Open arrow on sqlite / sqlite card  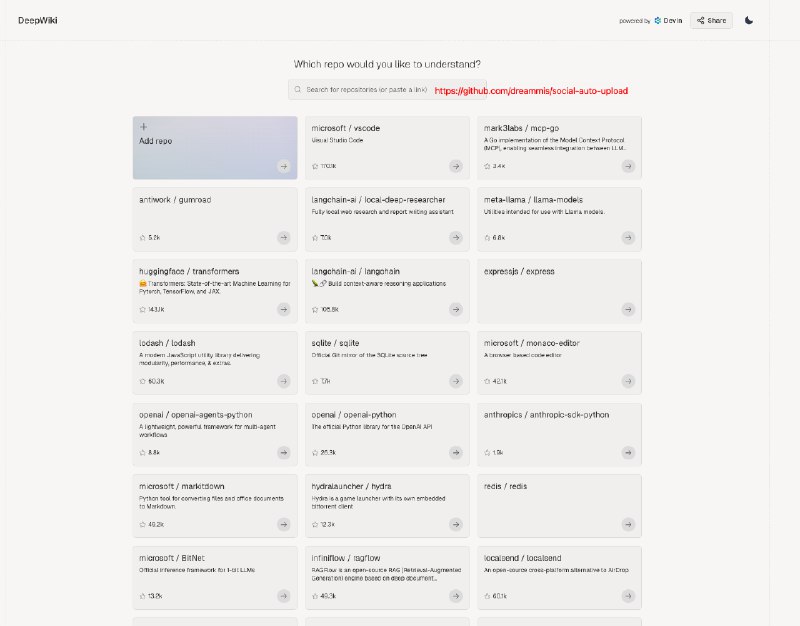pyautogui.click(x=456, y=381)
